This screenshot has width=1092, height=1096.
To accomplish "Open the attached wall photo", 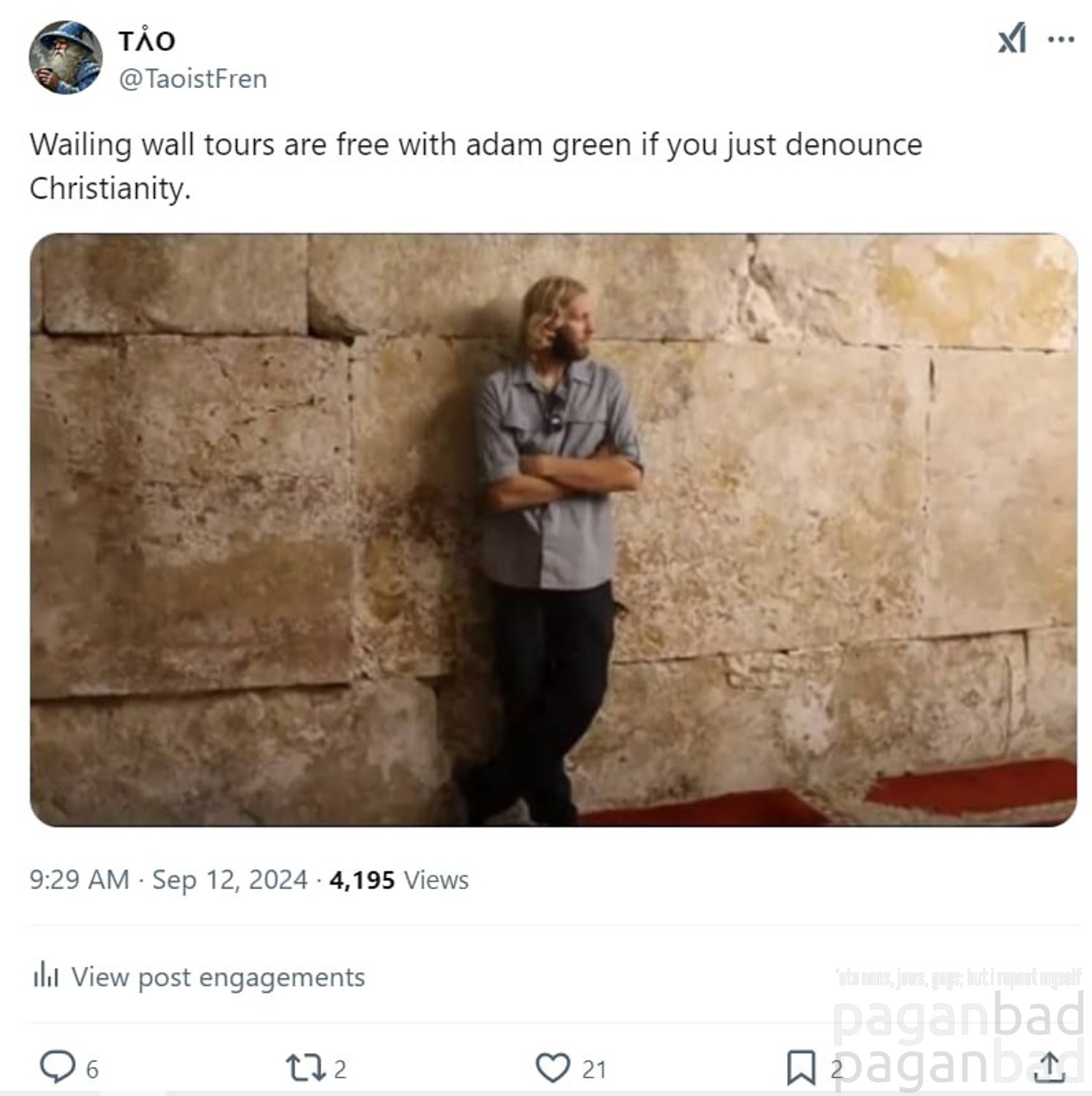I will [x=553, y=529].
